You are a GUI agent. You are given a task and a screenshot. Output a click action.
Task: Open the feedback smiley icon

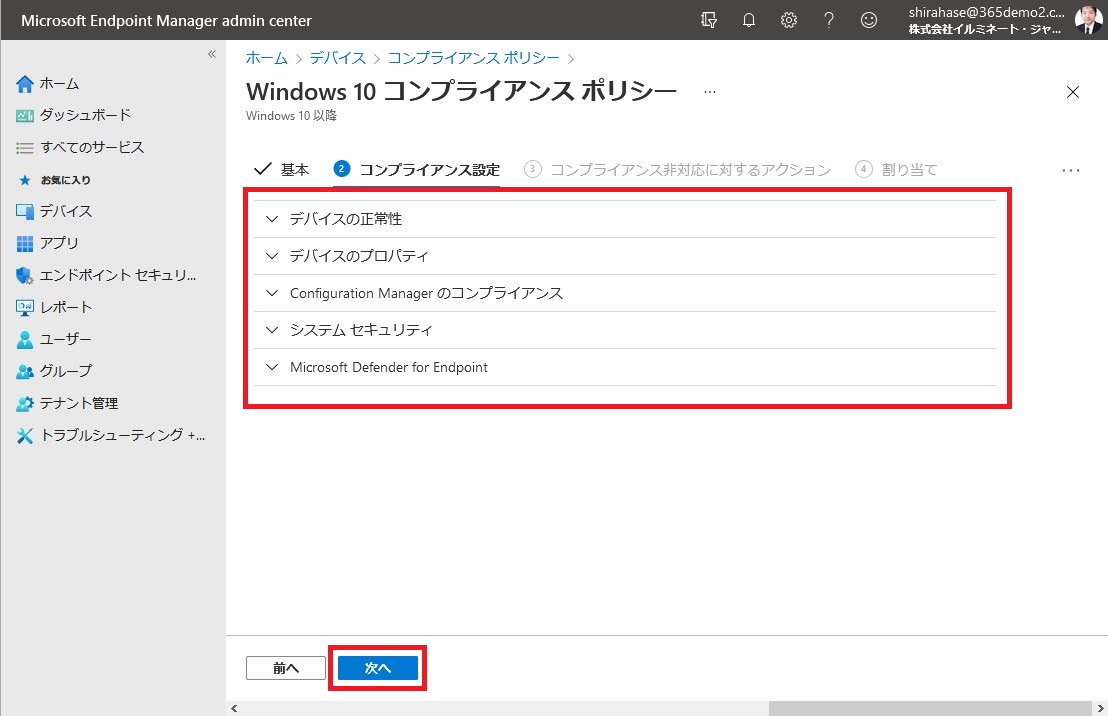coord(868,20)
